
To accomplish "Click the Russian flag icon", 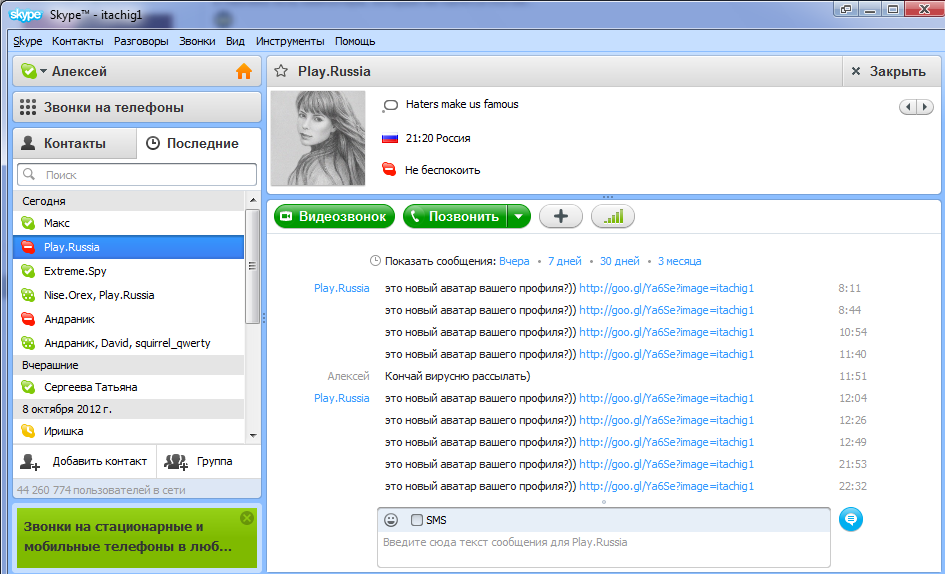I will (x=390, y=139).
